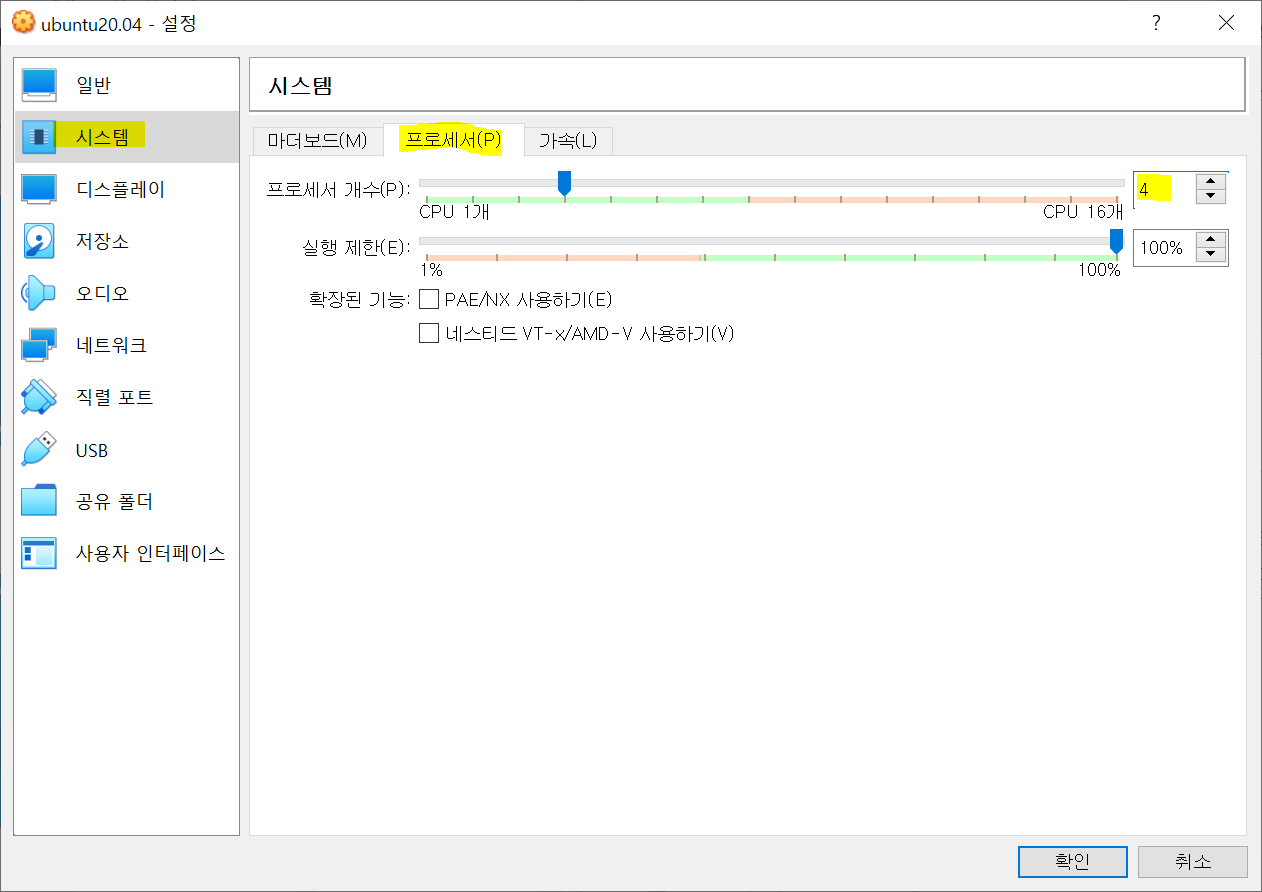Viewport: 1262px width, 892px height.
Task: Open the 사용자 인터페이스 window icon
Action: (x=39, y=553)
